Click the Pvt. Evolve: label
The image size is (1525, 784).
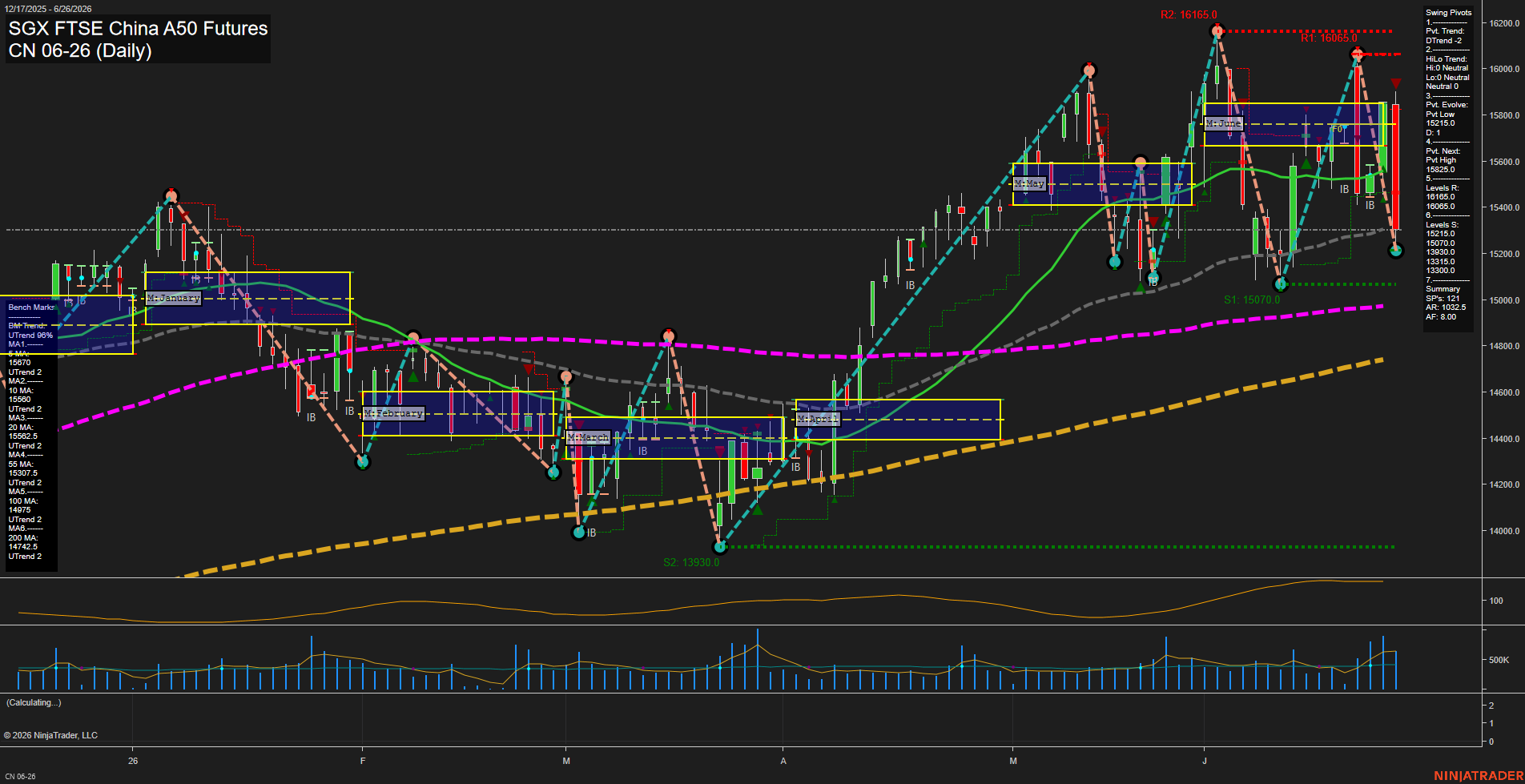tap(1447, 105)
